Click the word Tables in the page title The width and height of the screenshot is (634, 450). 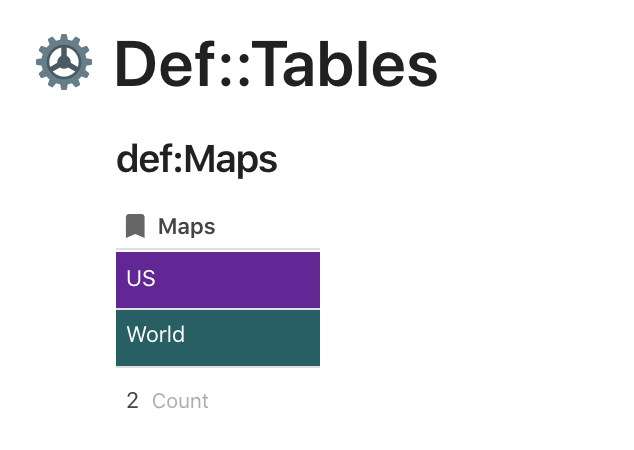click(x=342, y=64)
